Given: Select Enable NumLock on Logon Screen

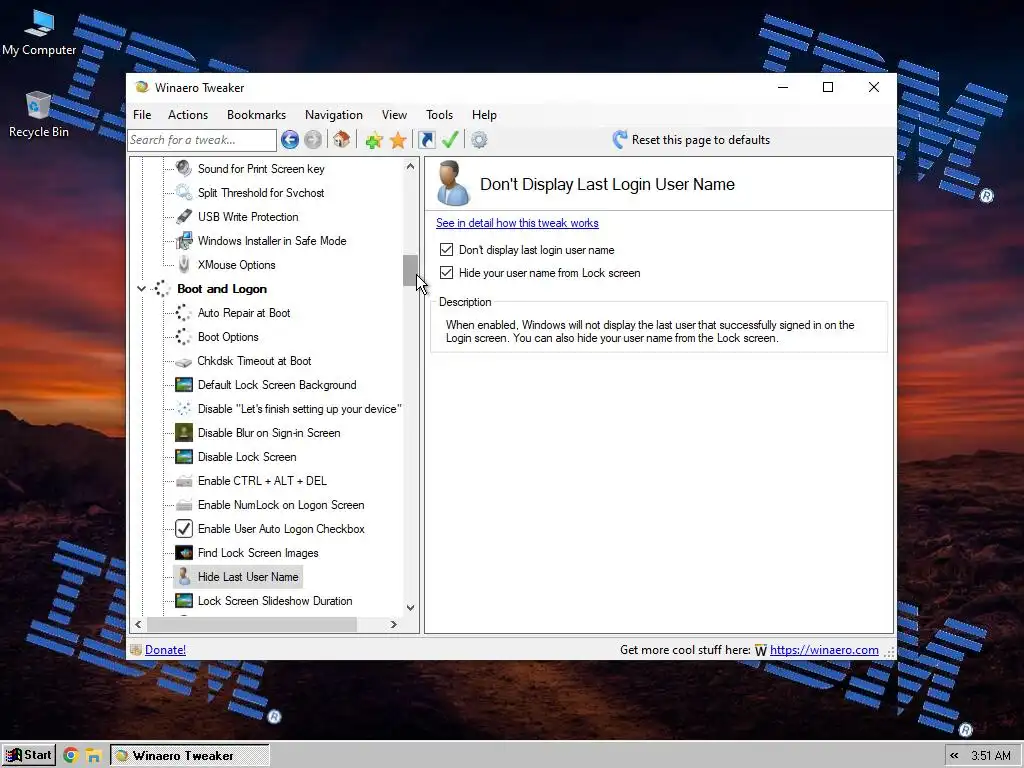Looking at the screenshot, I should pos(281,505).
